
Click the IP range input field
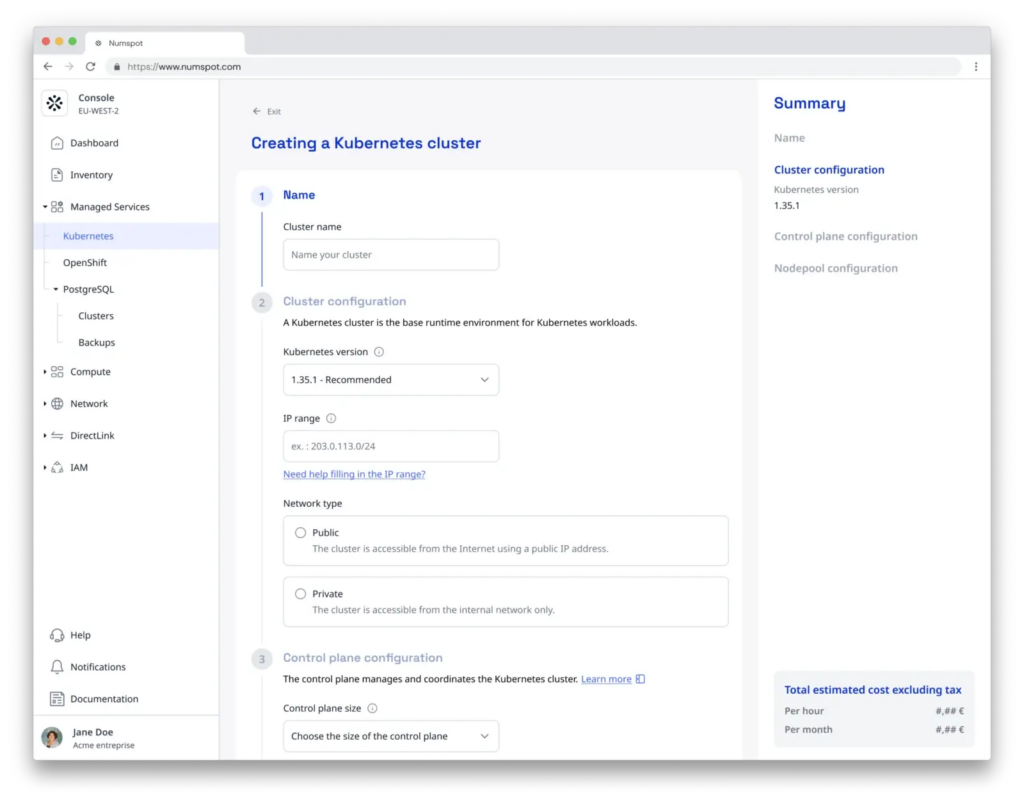point(391,447)
